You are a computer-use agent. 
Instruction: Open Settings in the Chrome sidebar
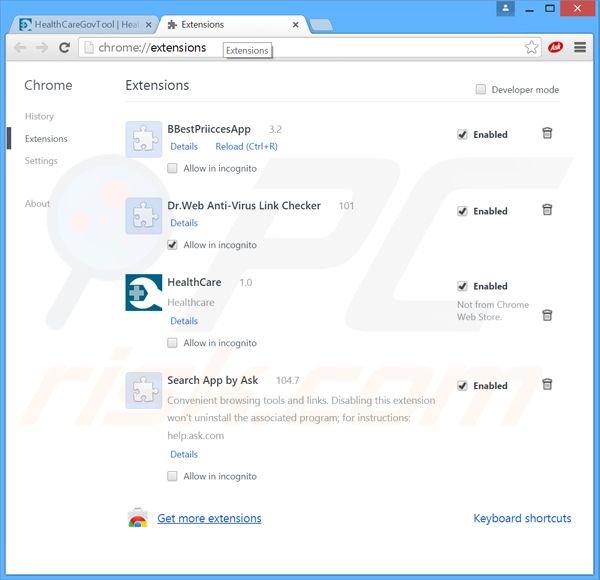pyautogui.click(x=41, y=161)
